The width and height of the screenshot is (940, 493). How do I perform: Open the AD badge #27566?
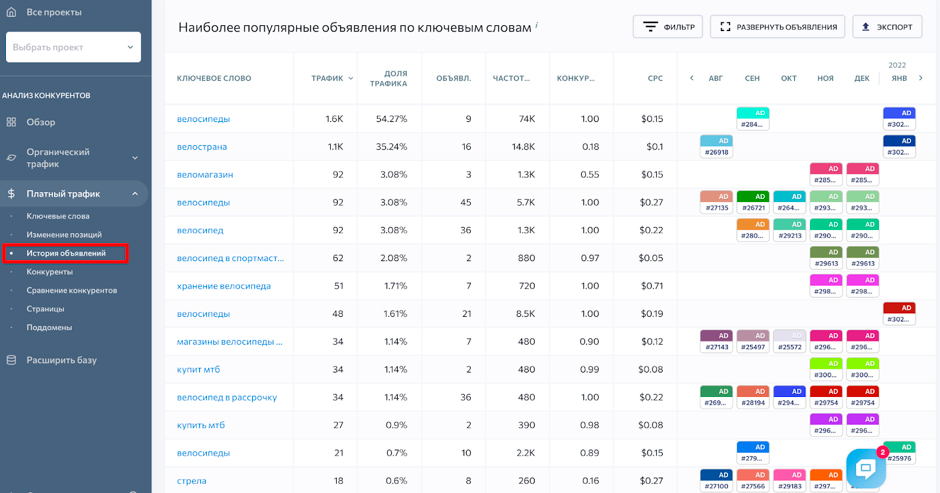(x=753, y=480)
